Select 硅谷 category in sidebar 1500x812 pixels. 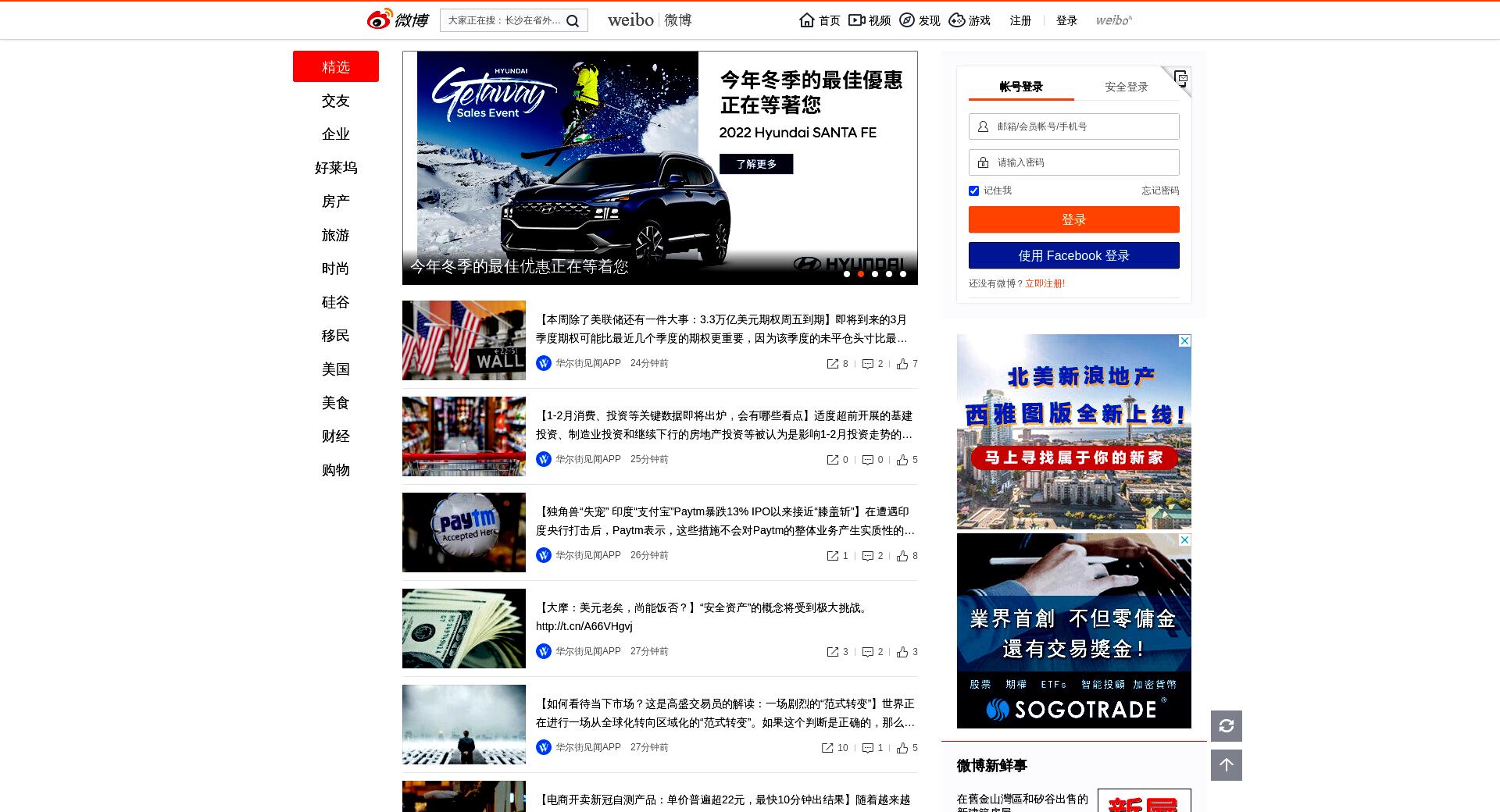pyautogui.click(x=336, y=302)
